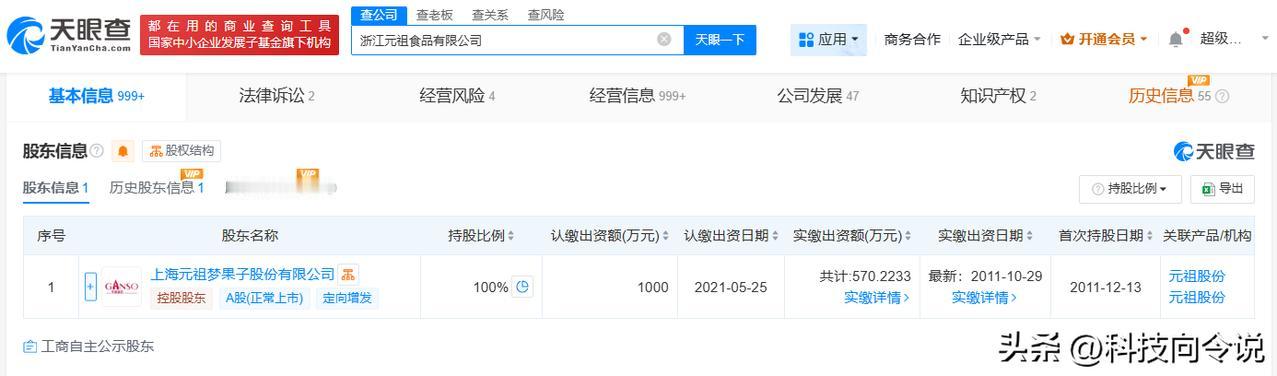1277x376 pixels.
Task: Switch to 查风险 search tab
Action: point(546,15)
